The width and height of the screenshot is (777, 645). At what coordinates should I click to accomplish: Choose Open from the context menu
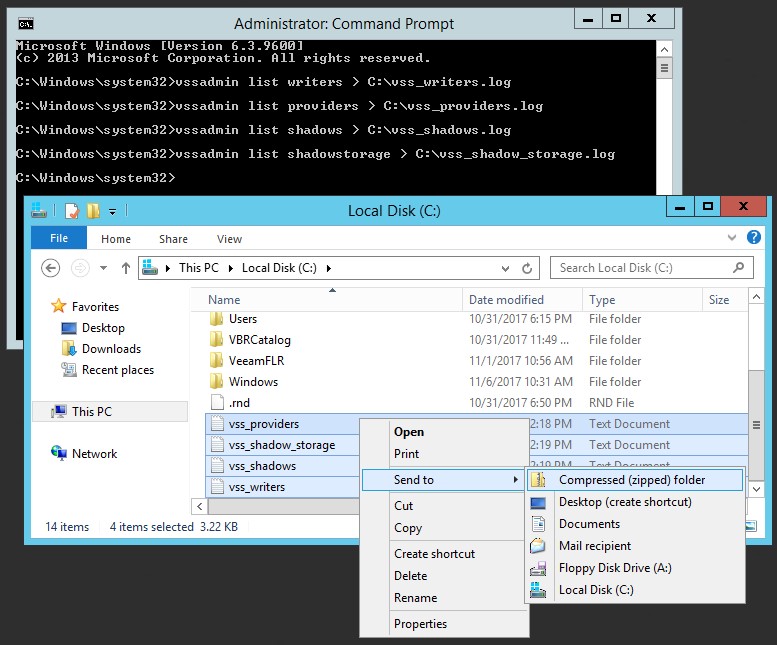444,432
